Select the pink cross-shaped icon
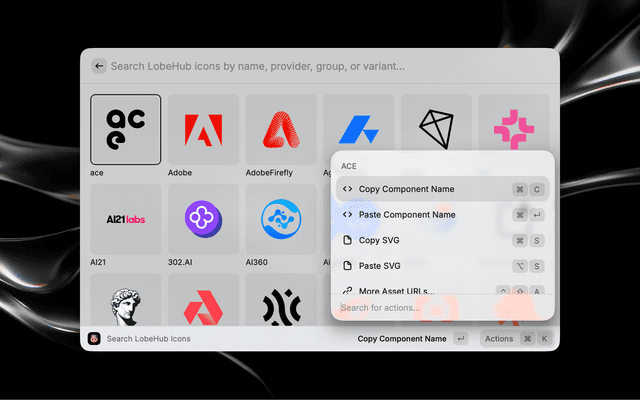The width and height of the screenshot is (640, 400). 513,128
